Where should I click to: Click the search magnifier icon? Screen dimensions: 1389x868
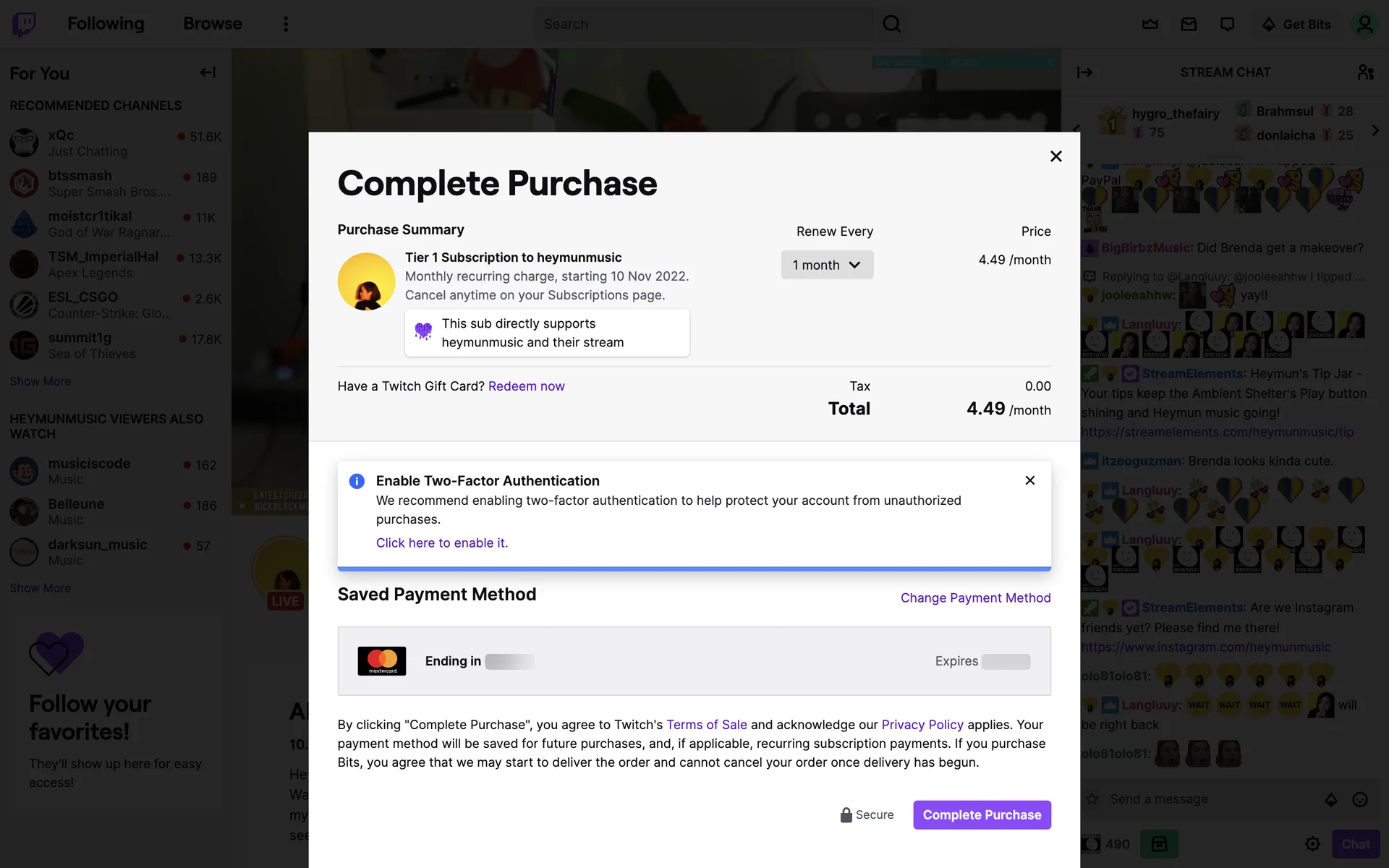point(892,25)
